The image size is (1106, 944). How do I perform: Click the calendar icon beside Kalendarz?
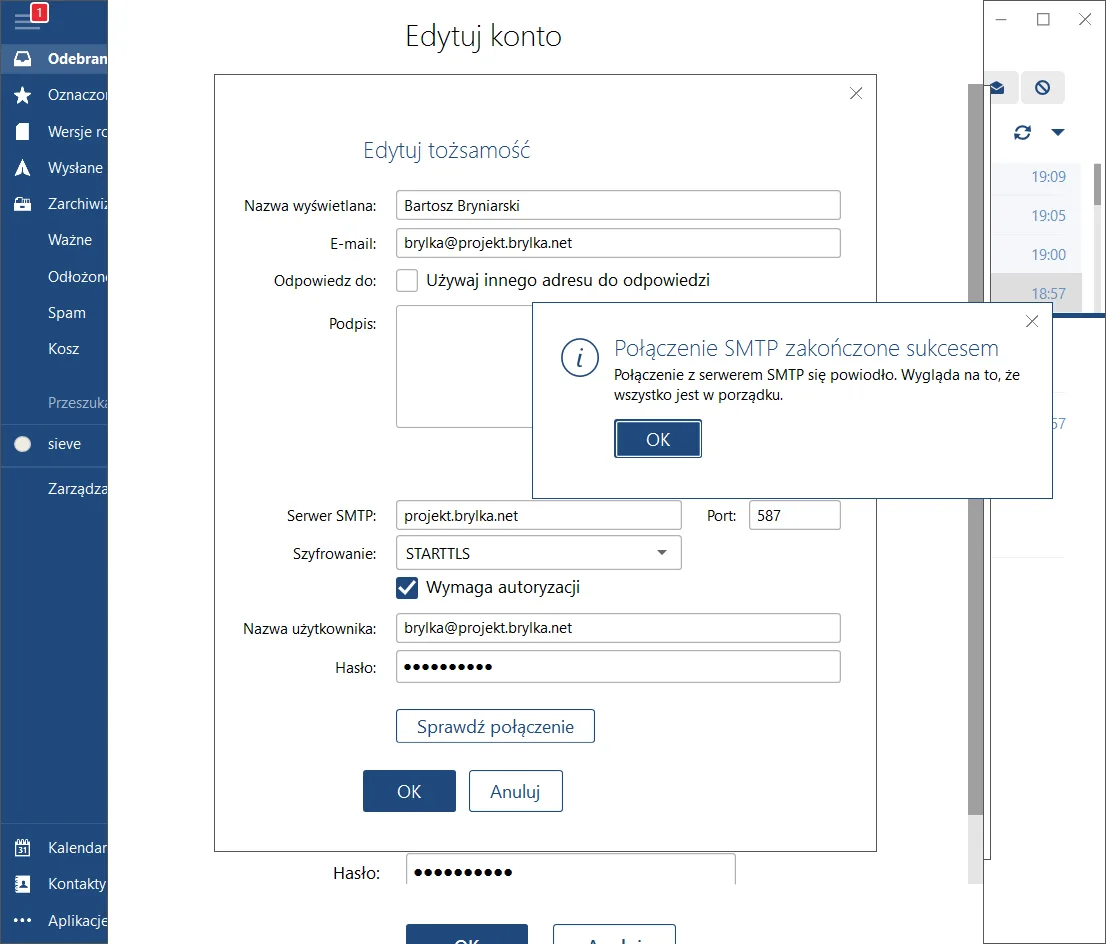(23, 847)
